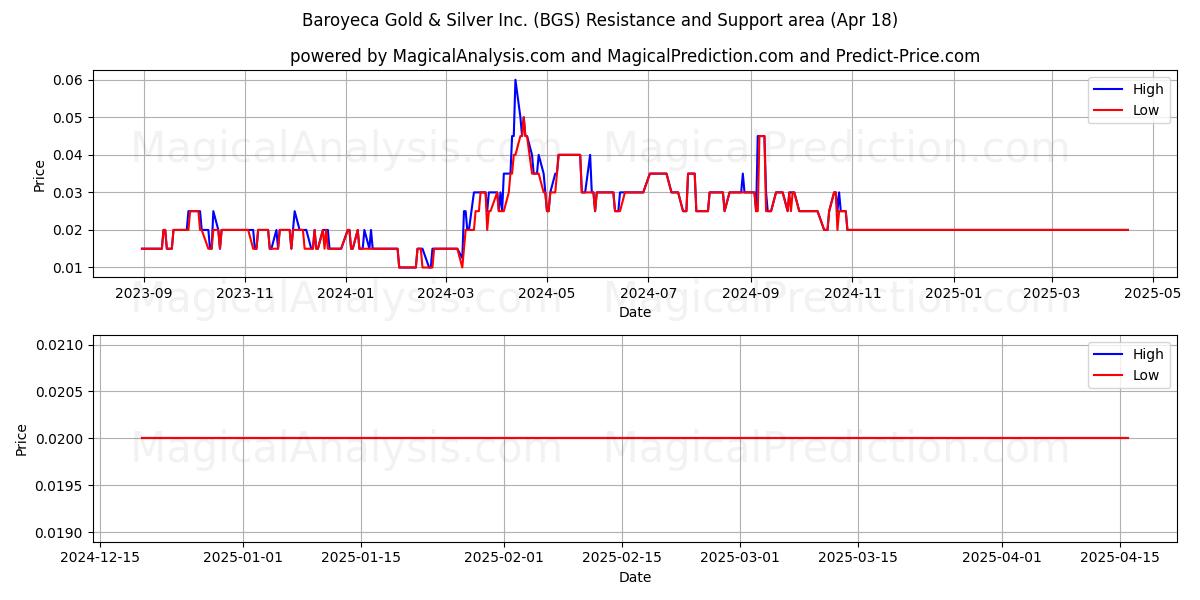Screen dimensions: 1200x600
Task: Click the 'Price' y-axis label of the bottom chart
Action: click(x=22, y=439)
